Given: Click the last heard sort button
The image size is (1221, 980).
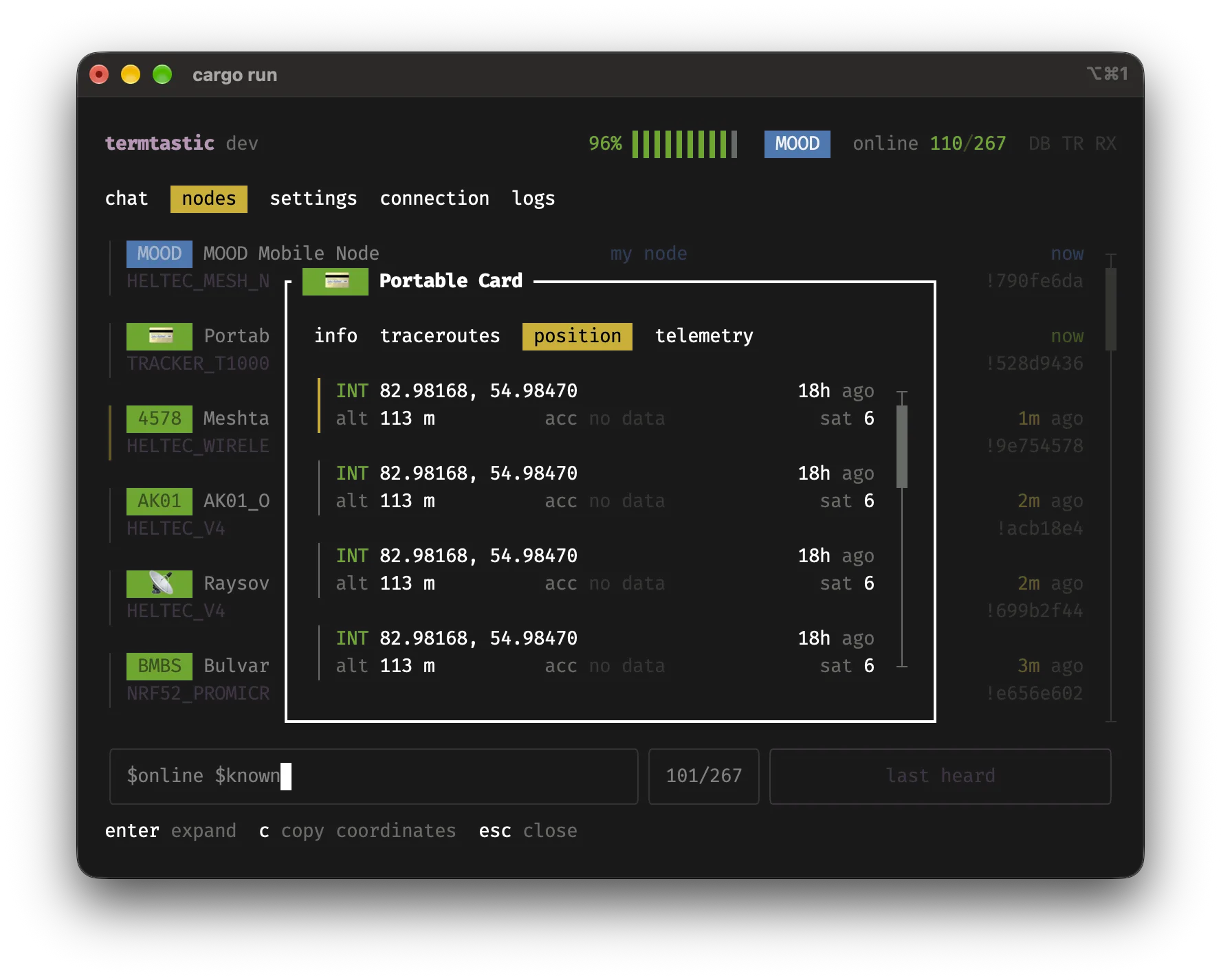Looking at the screenshot, I should tap(940, 776).
